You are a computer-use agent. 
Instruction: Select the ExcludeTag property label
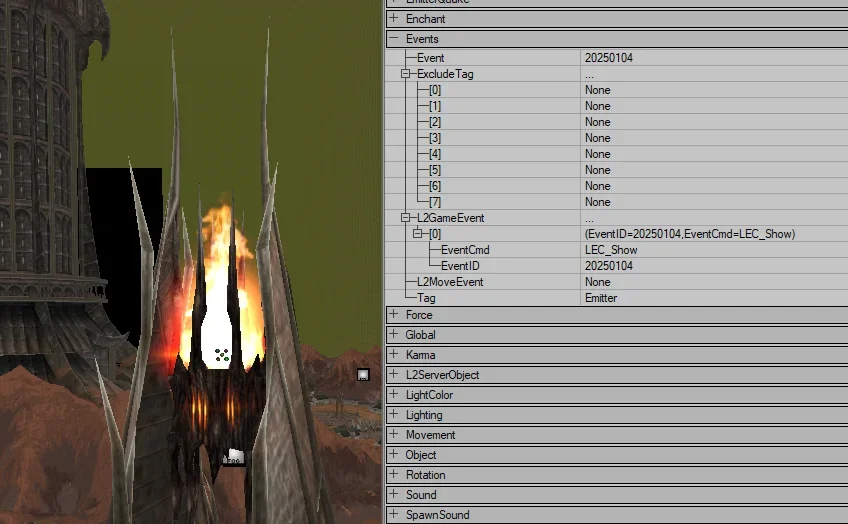click(x=445, y=74)
